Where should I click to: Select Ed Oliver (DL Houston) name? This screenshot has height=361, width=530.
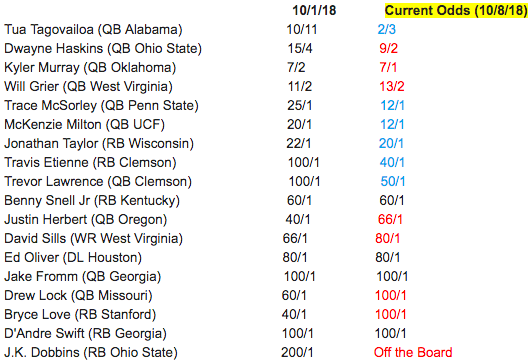73,258
